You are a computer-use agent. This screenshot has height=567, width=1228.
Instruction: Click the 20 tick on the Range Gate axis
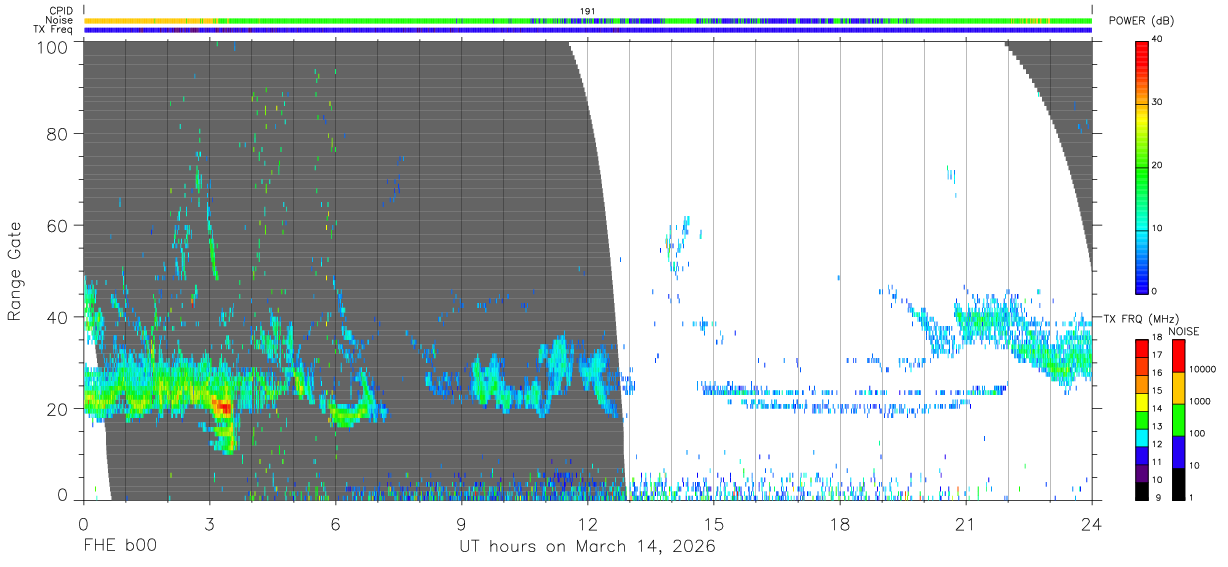57,408
